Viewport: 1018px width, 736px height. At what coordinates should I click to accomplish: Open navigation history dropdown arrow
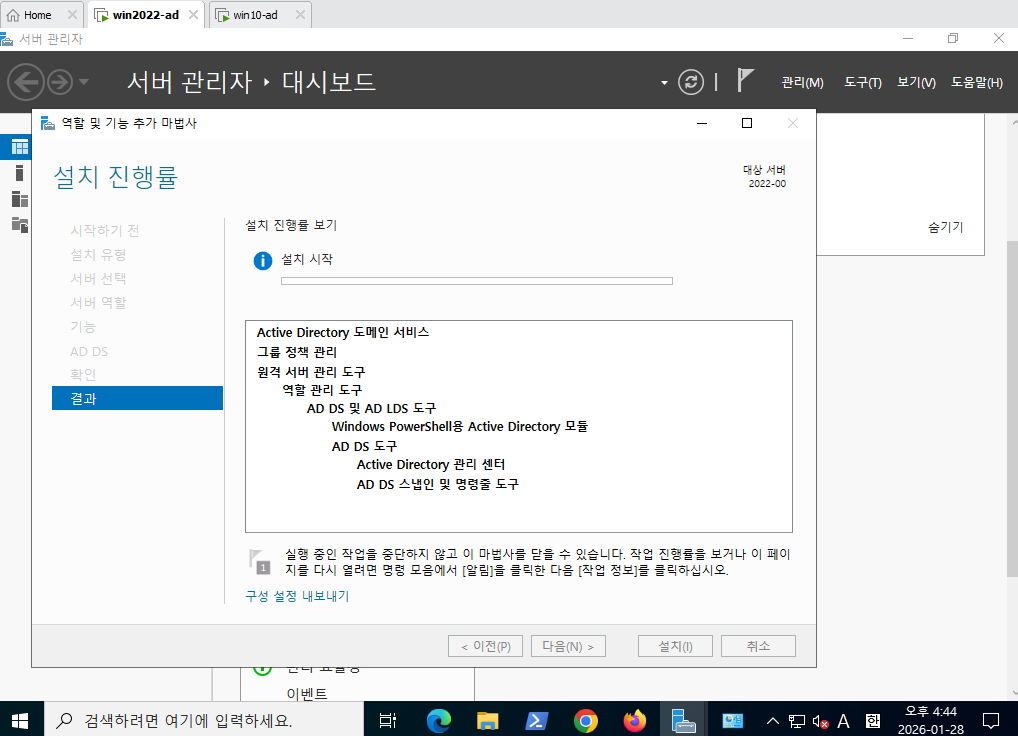coord(84,82)
